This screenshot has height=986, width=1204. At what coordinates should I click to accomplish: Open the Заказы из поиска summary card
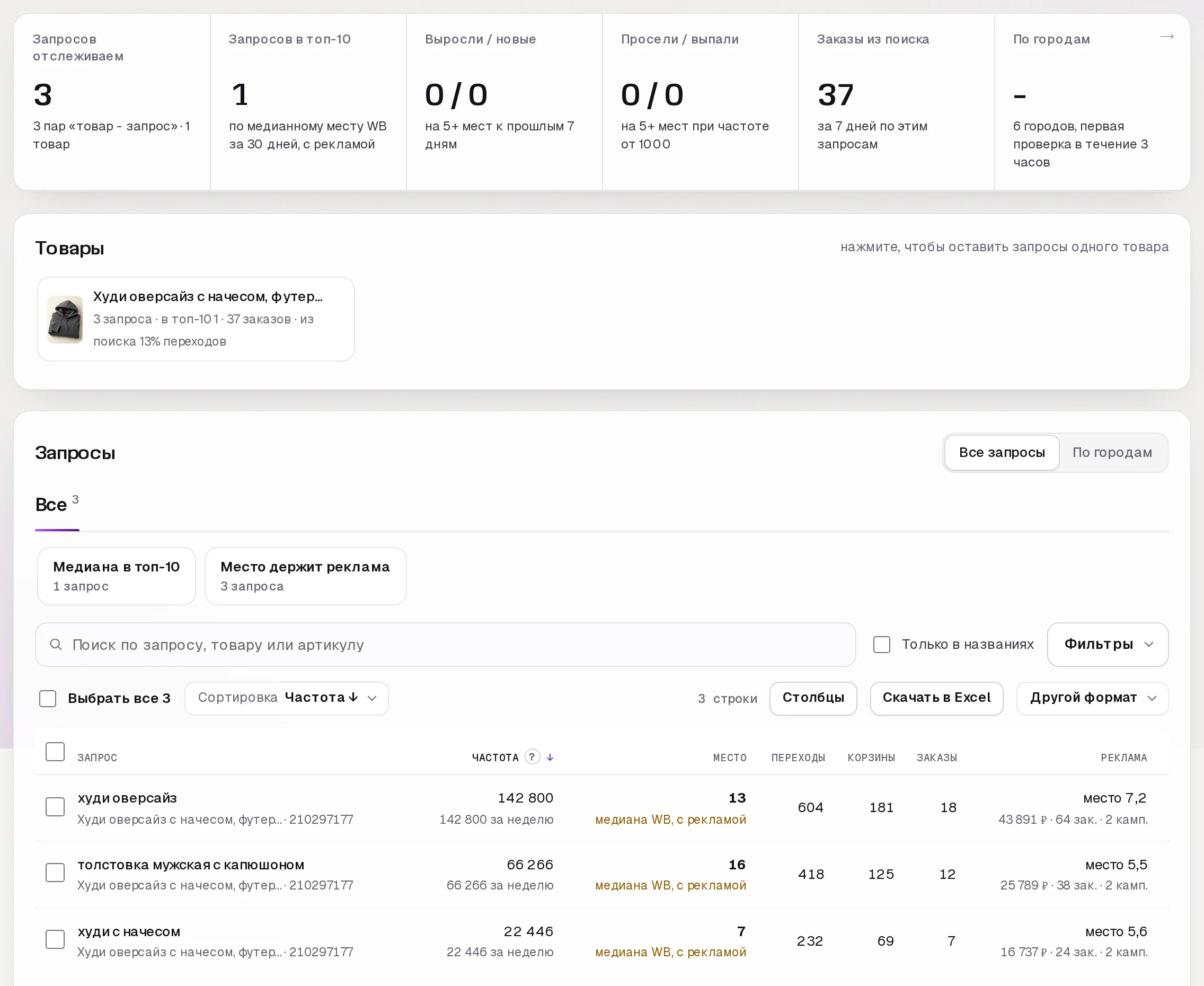coord(896,102)
